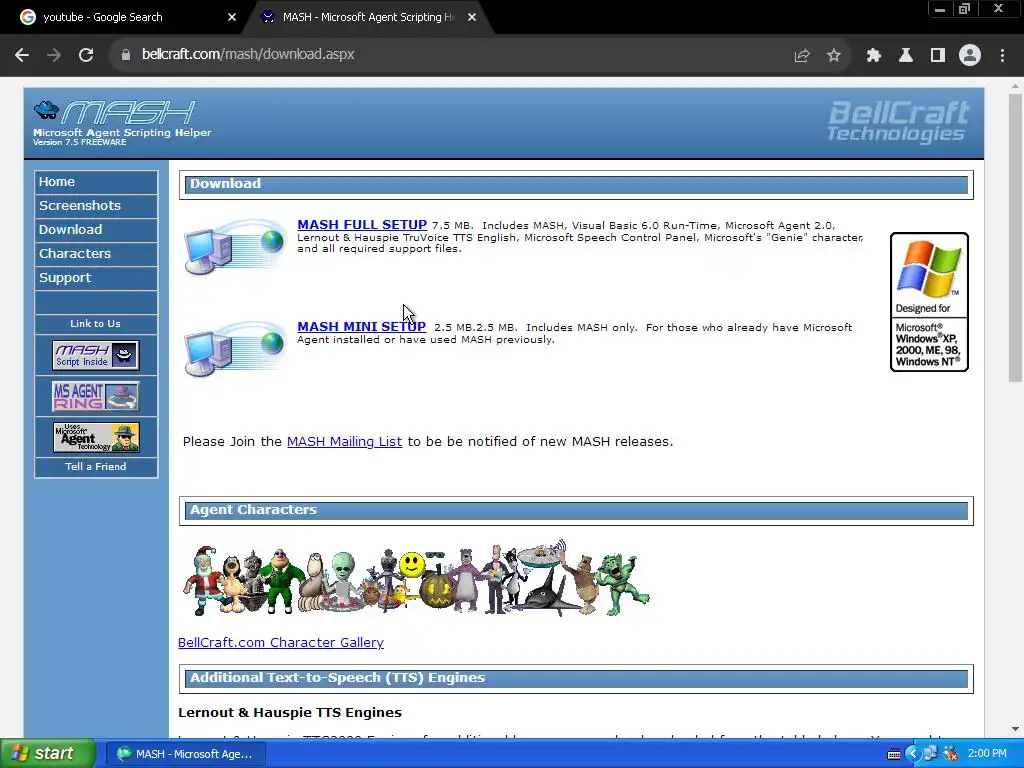The image size is (1024, 768).
Task: Click the Uses Microsoft Agent Technology badge
Action: tap(96, 438)
